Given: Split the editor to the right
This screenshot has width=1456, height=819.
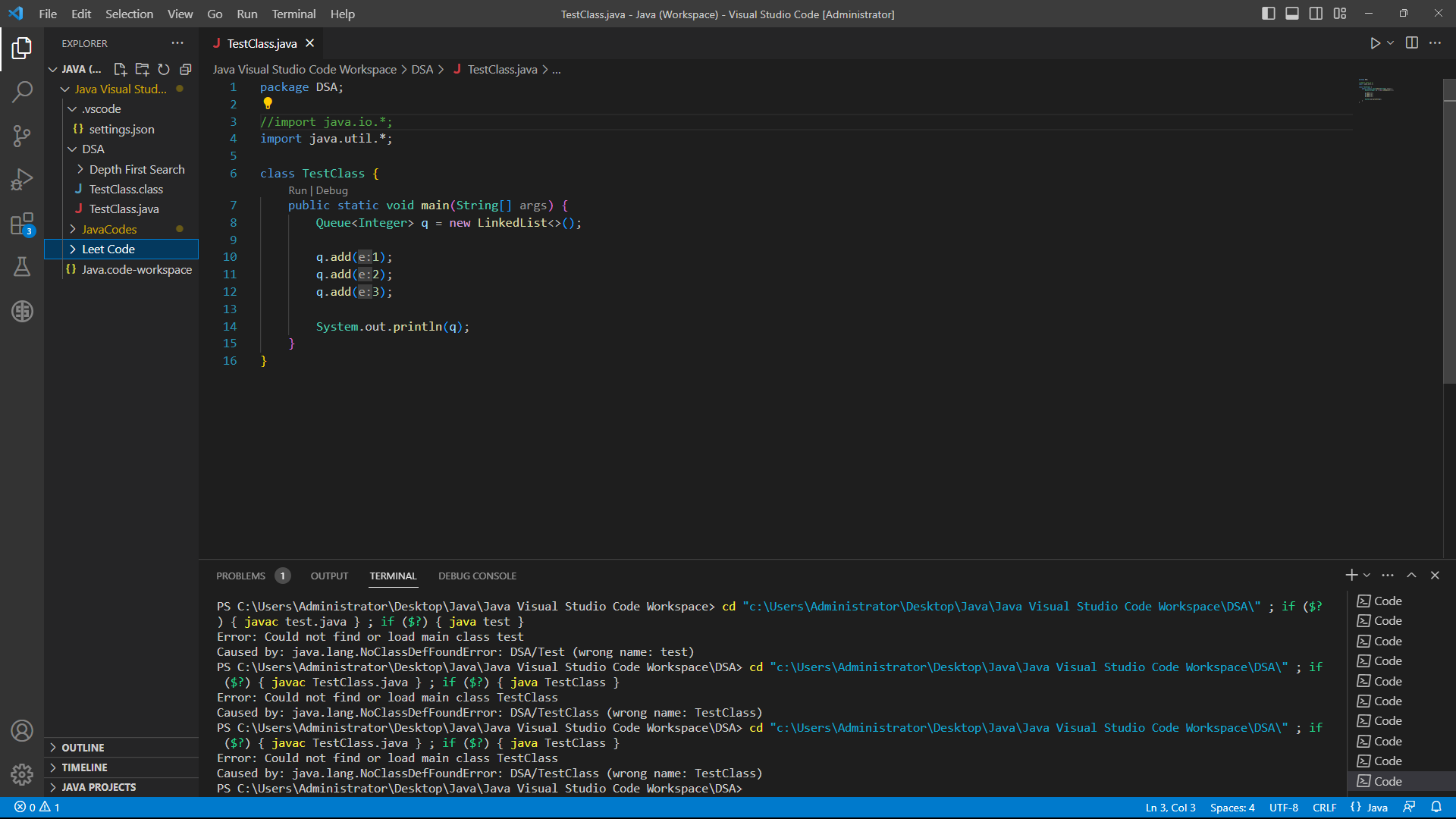Looking at the screenshot, I should 1411,43.
